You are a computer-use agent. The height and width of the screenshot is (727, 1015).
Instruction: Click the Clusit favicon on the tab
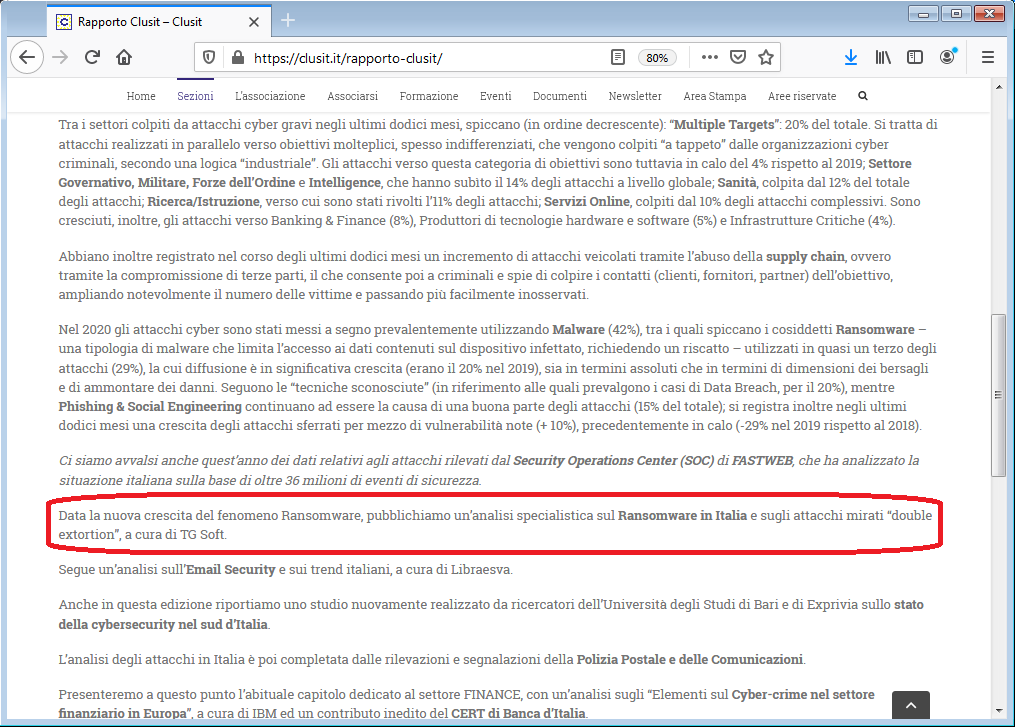(x=63, y=22)
